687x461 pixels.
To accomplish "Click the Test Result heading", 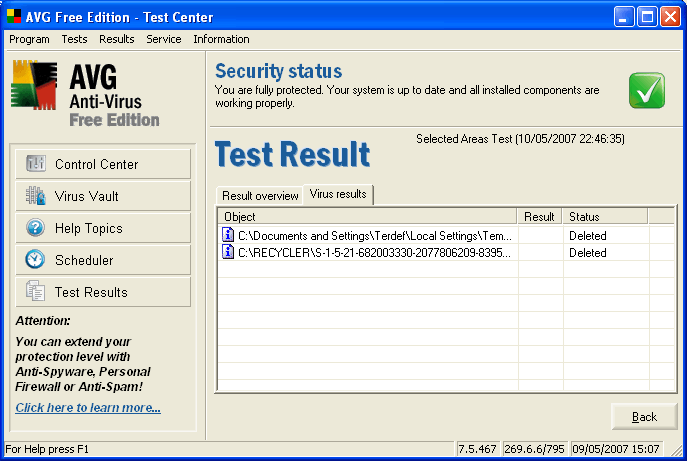I will pos(292,154).
